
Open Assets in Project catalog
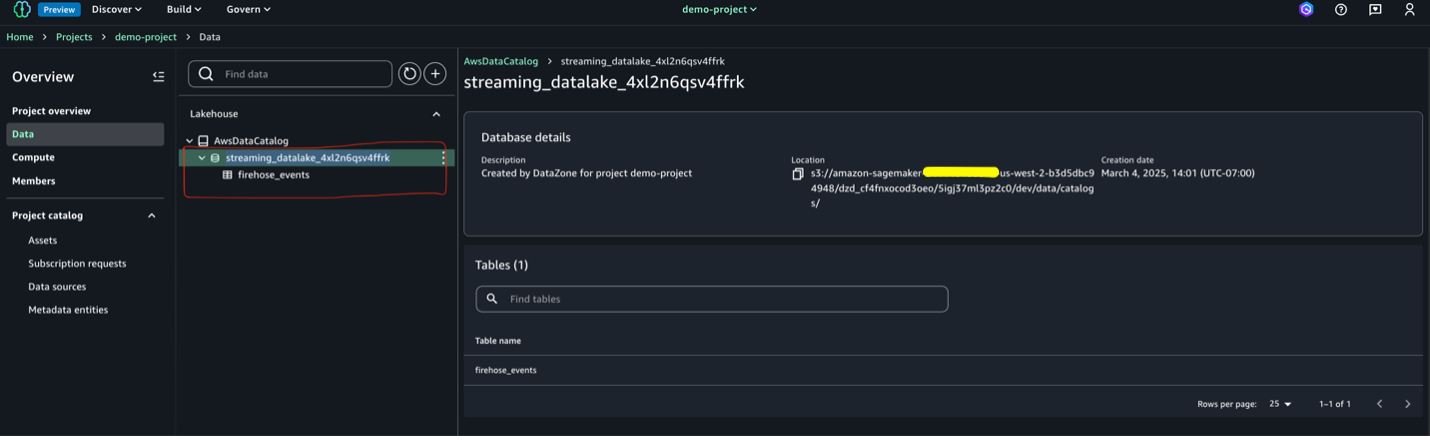43,240
